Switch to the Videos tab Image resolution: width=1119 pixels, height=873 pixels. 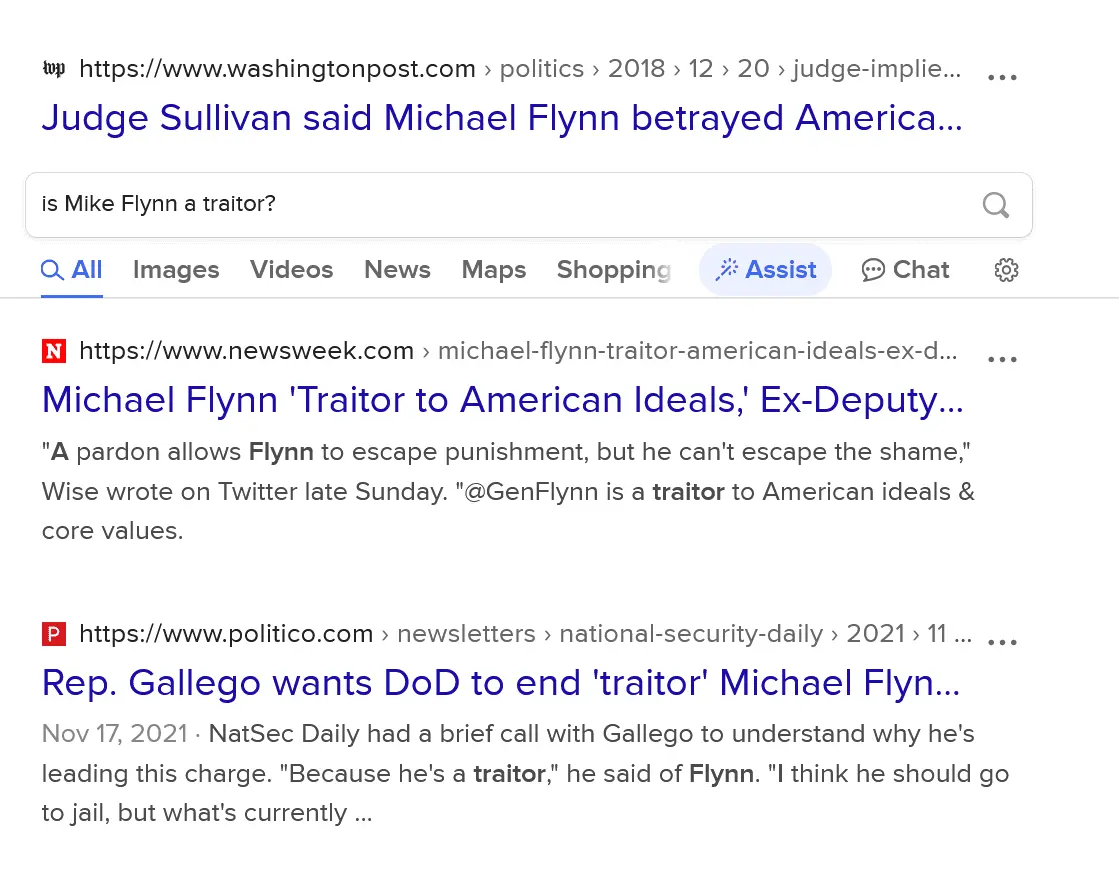click(x=291, y=270)
